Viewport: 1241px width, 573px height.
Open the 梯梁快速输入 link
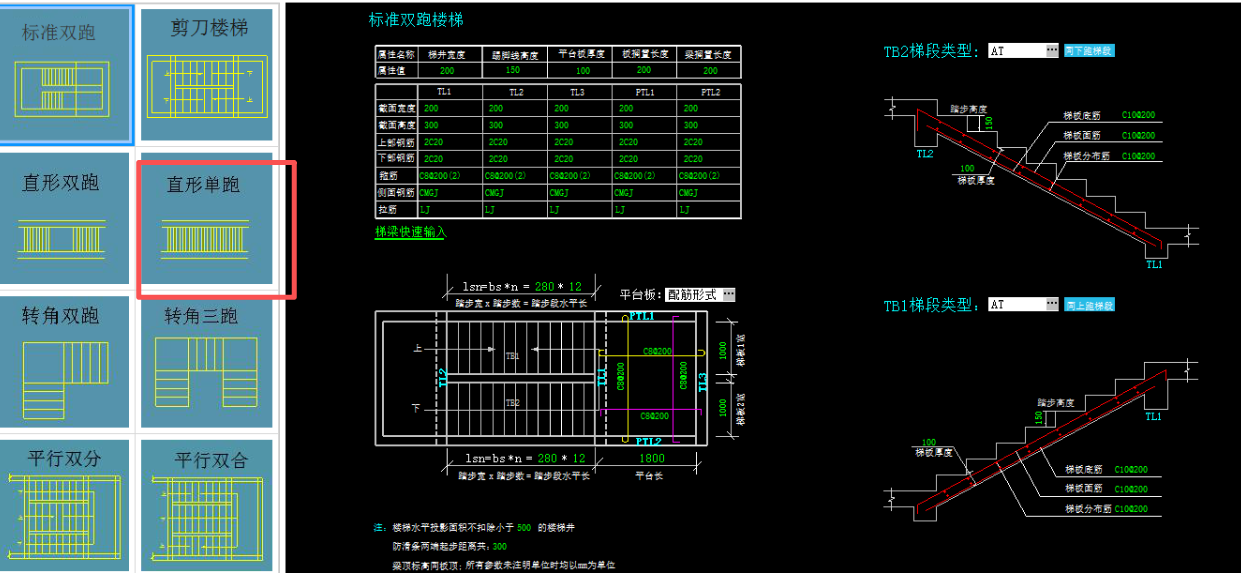tap(410, 231)
